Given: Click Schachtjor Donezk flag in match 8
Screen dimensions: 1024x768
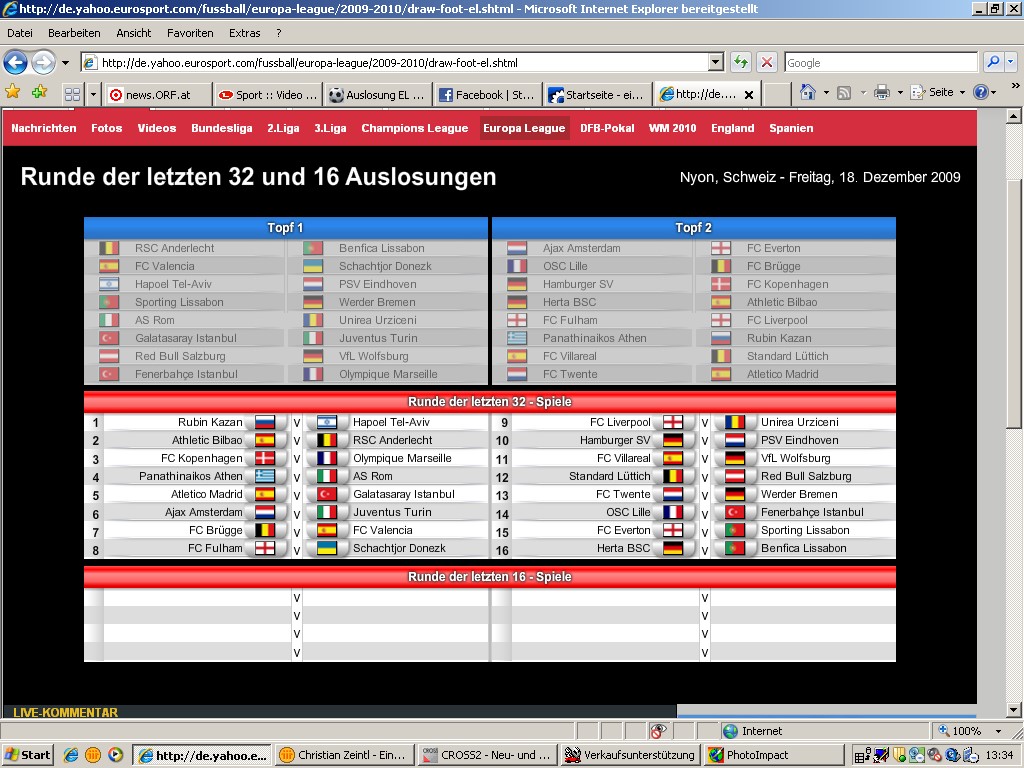Looking at the screenshot, I should [327, 548].
